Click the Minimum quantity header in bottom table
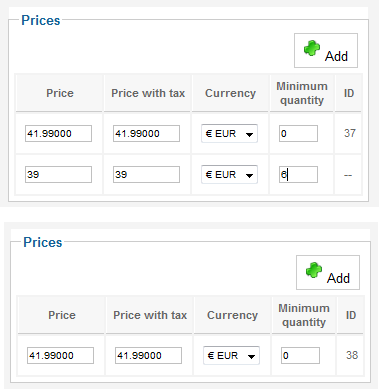381x392 pixels. pos(304,315)
